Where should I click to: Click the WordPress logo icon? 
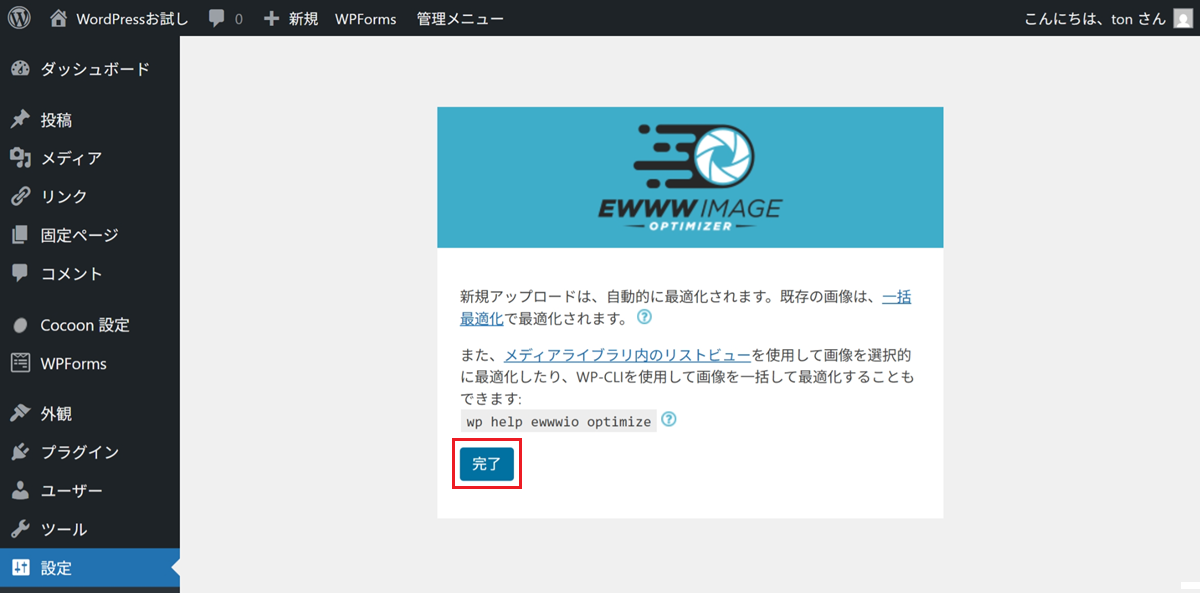click(20, 18)
